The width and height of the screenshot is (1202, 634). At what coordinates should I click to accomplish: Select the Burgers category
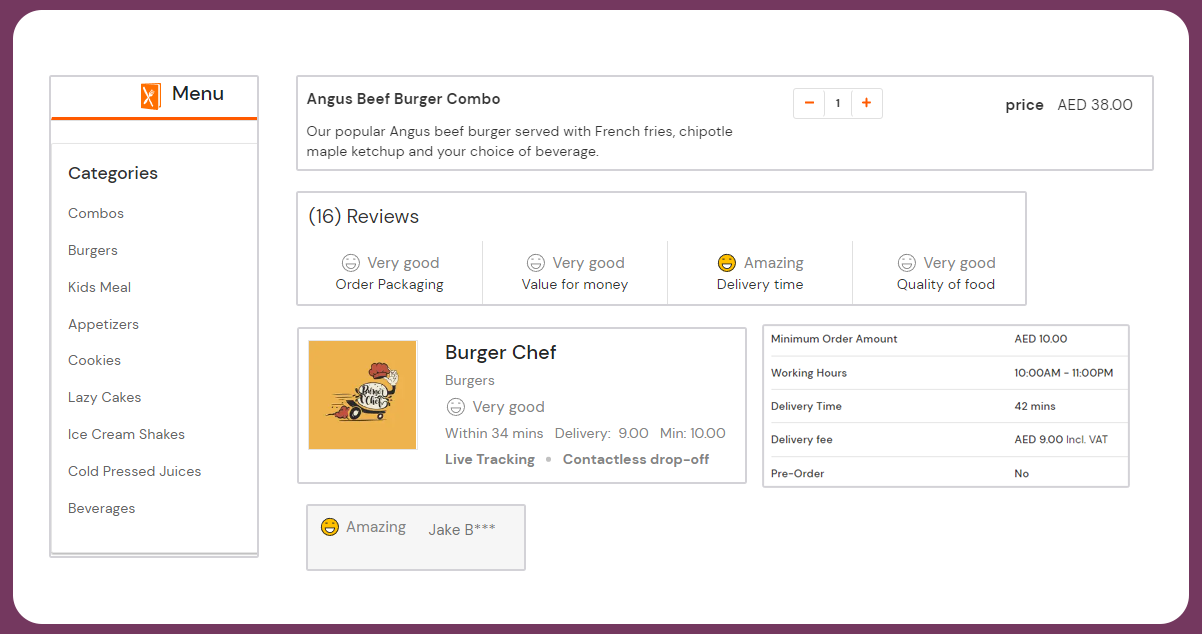click(x=93, y=250)
